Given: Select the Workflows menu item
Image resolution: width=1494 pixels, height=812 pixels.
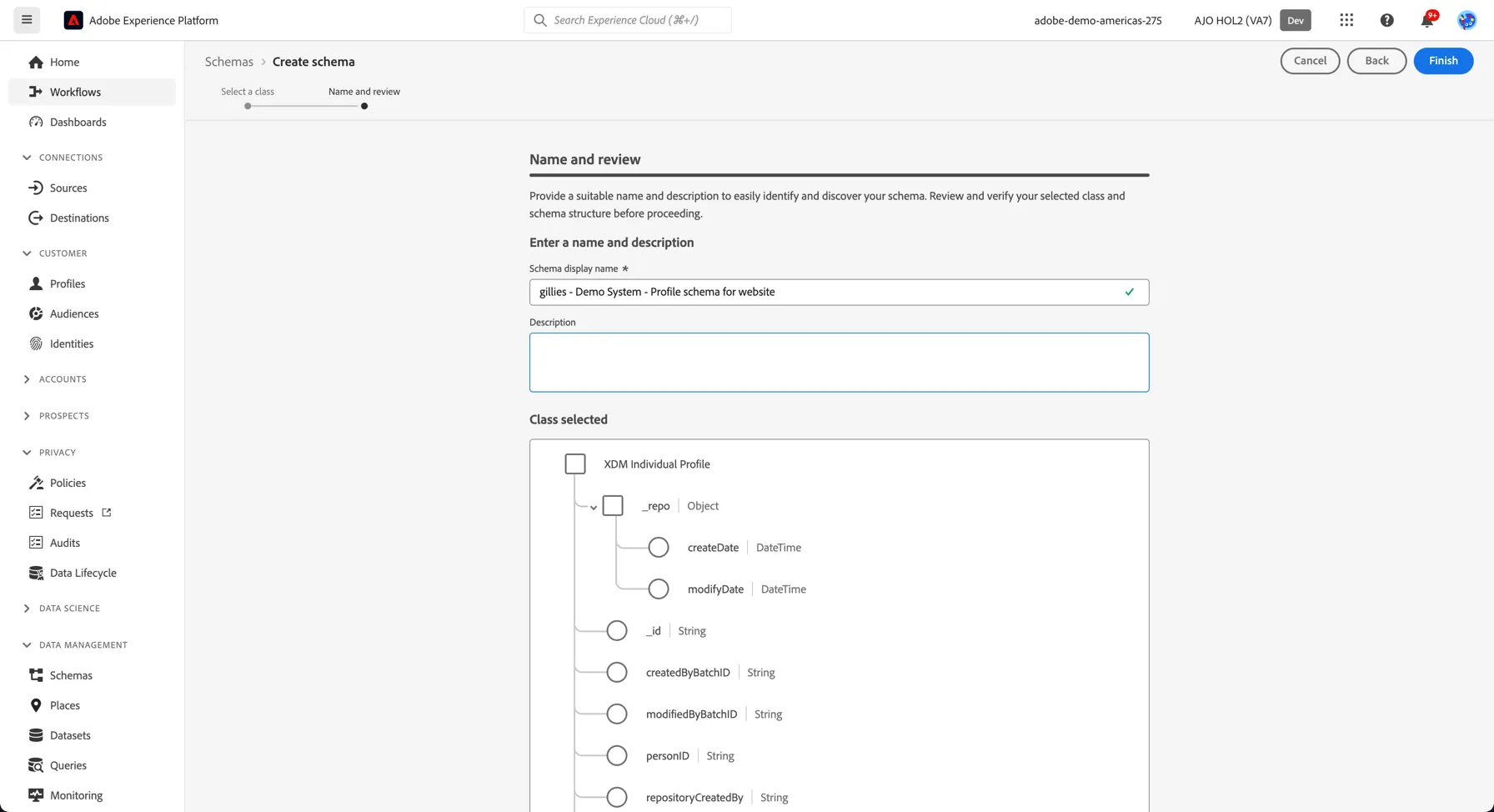Looking at the screenshot, I should tap(92, 92).
